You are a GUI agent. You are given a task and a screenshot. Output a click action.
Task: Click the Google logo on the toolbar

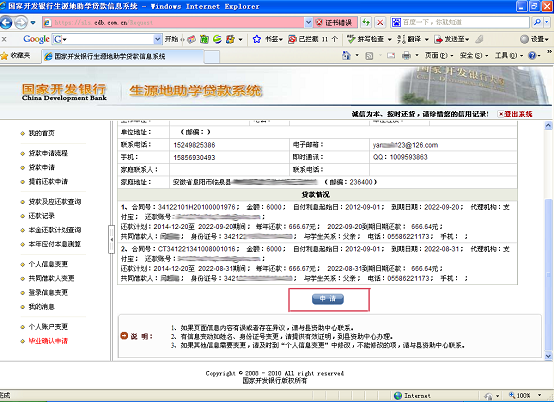click(36, 39)
